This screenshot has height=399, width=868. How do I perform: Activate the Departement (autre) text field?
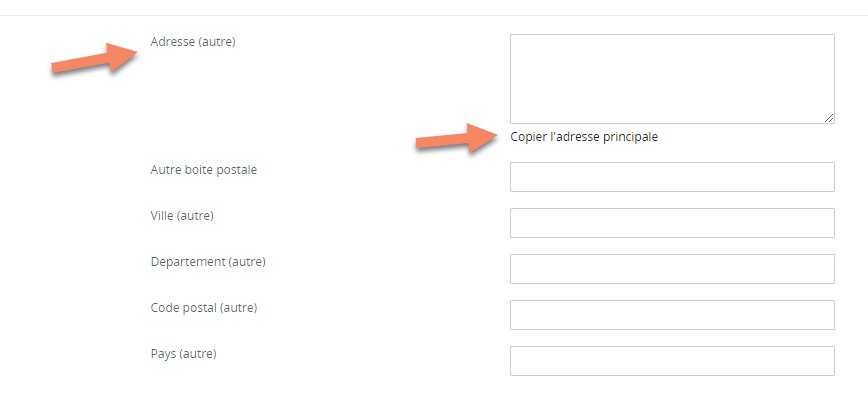tap(672, 269)
